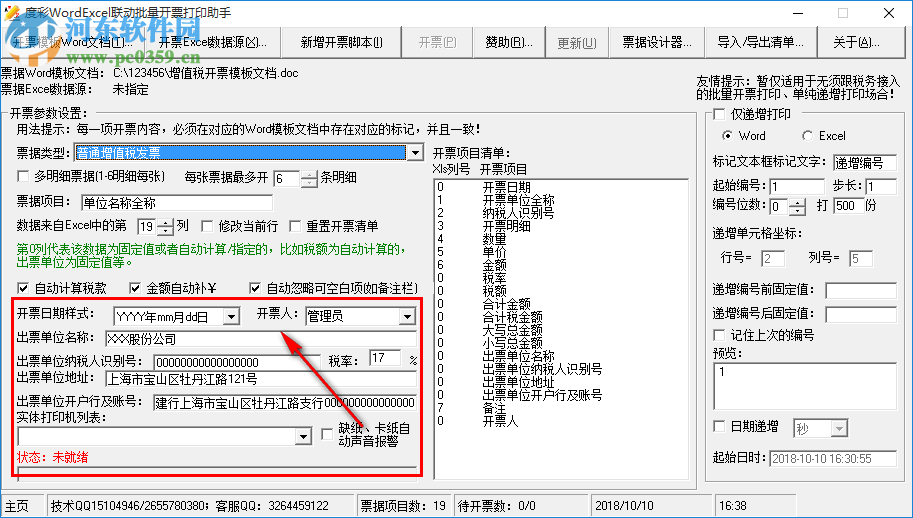Click 票据项目数: 19 status entry
This screenshot has width=913, height=518.
403,506
